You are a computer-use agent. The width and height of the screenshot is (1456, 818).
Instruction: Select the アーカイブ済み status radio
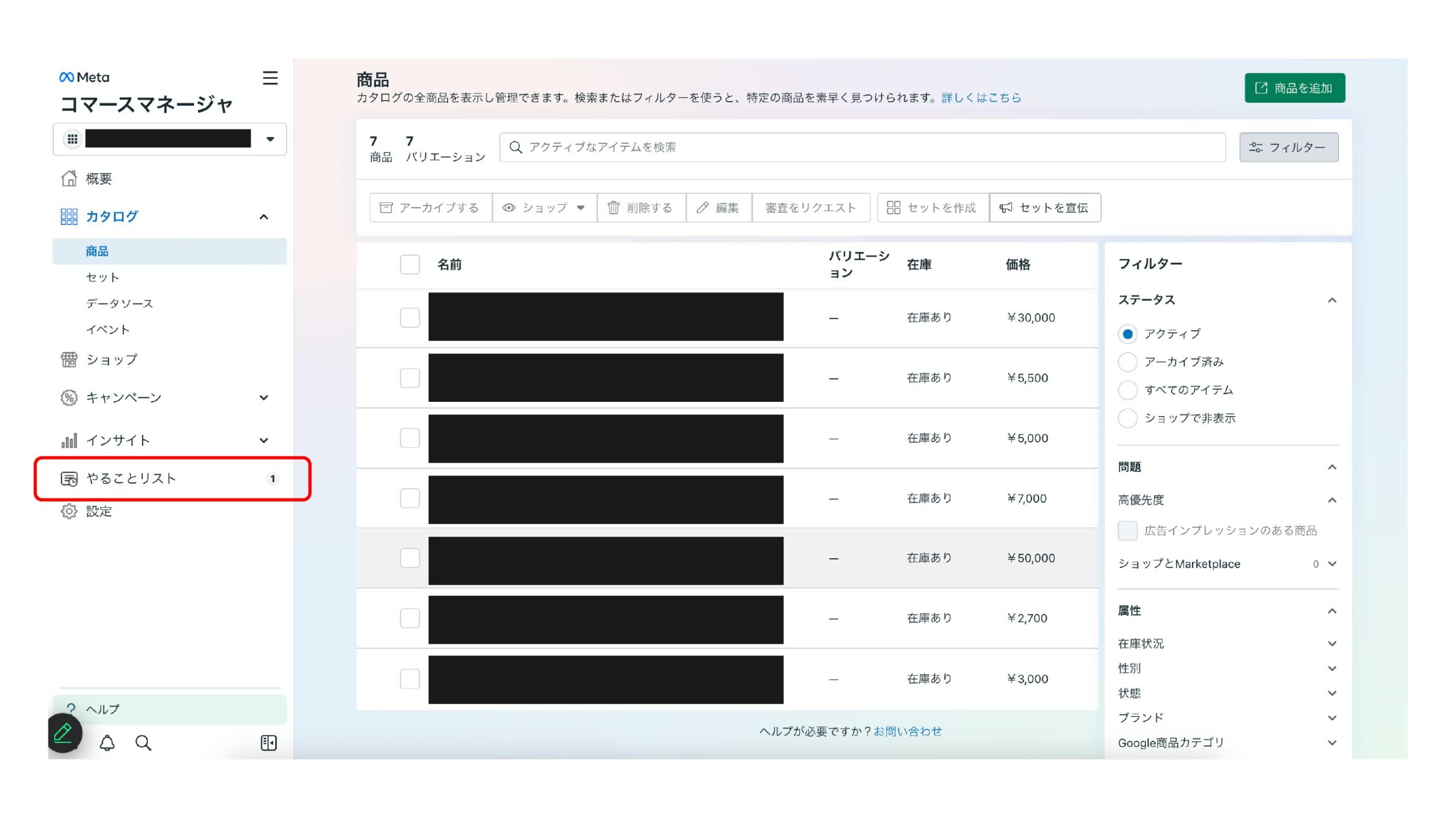1127,362
